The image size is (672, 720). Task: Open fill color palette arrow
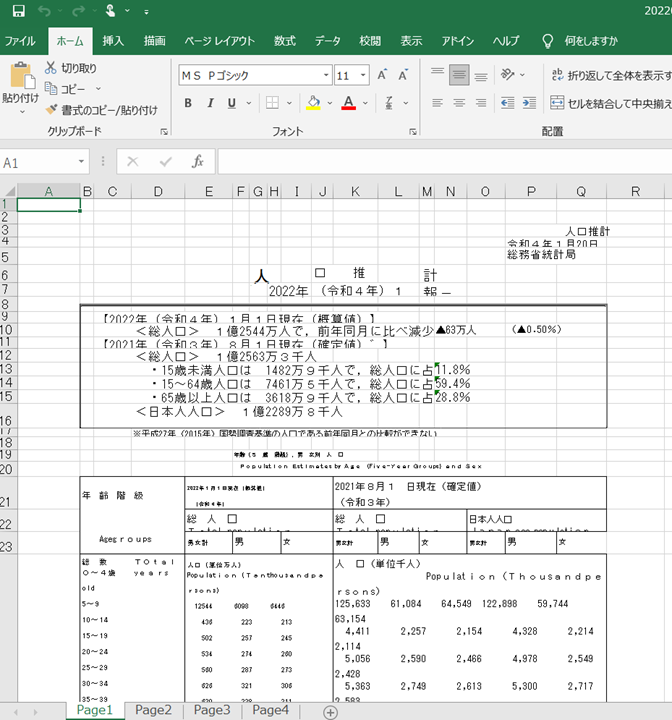pos(330,103)
